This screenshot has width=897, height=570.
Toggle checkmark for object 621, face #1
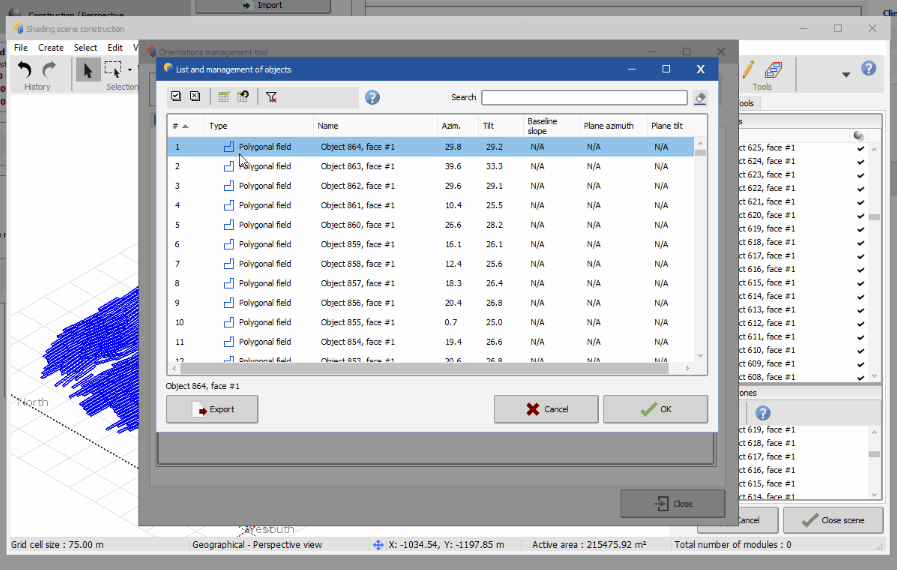860,202
